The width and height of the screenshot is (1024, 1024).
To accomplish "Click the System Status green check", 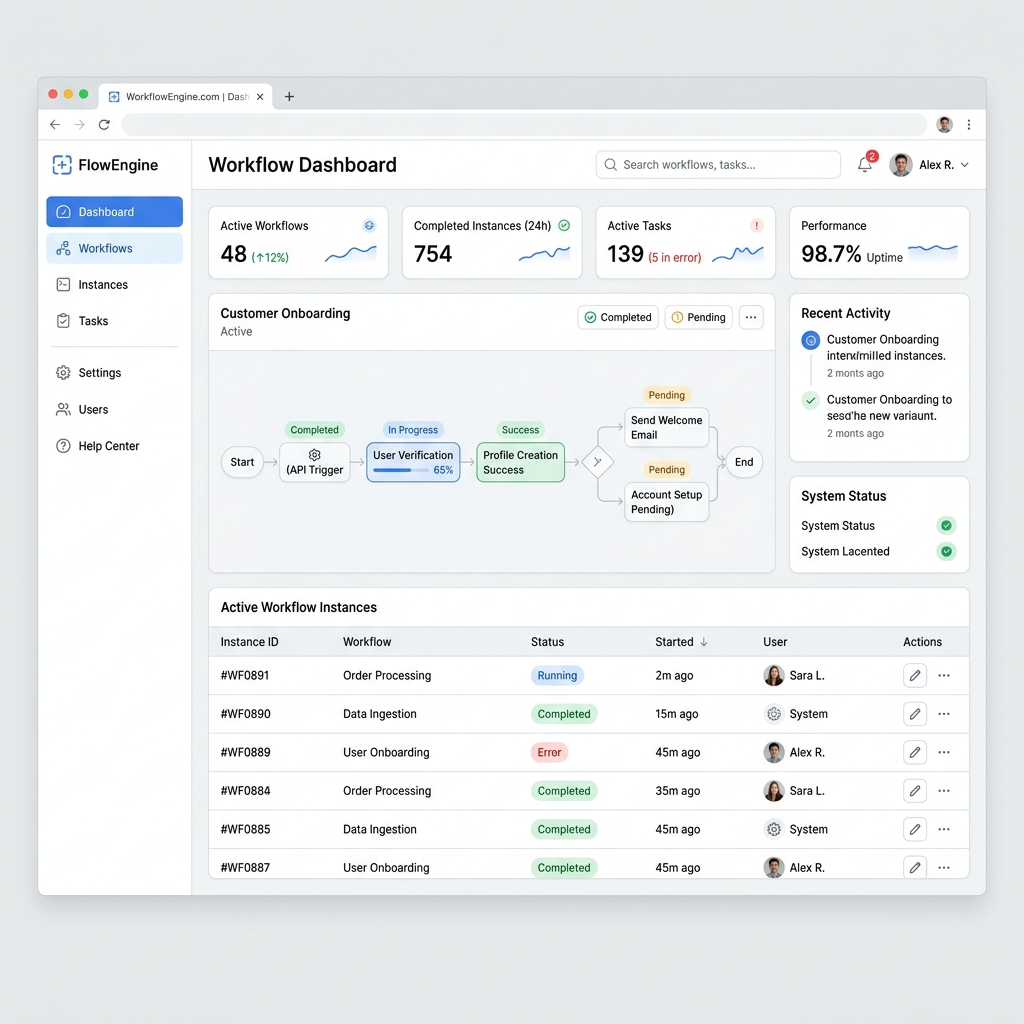I will tap(946, 525).
